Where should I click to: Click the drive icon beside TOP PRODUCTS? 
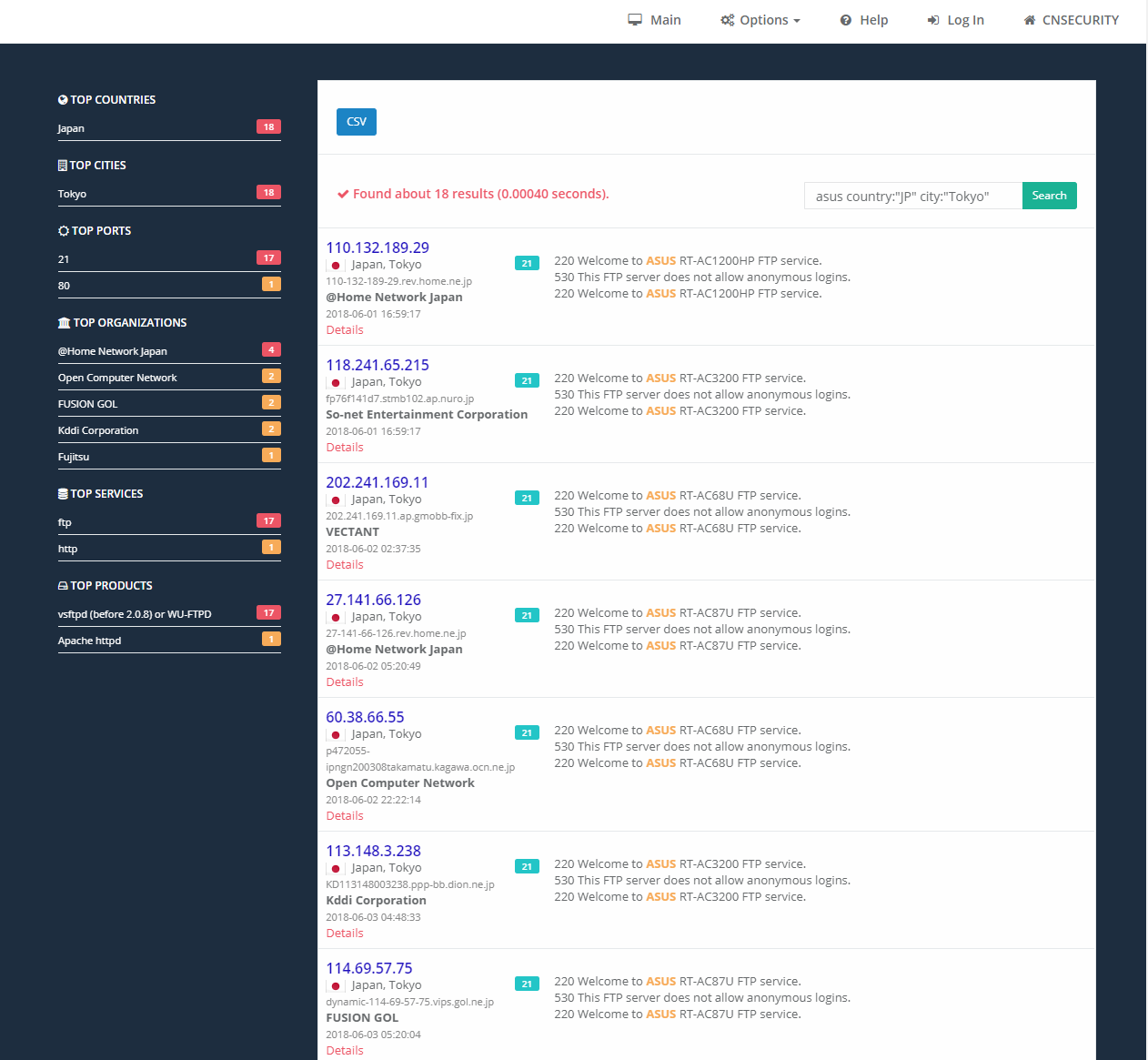[x=63, y=586]
